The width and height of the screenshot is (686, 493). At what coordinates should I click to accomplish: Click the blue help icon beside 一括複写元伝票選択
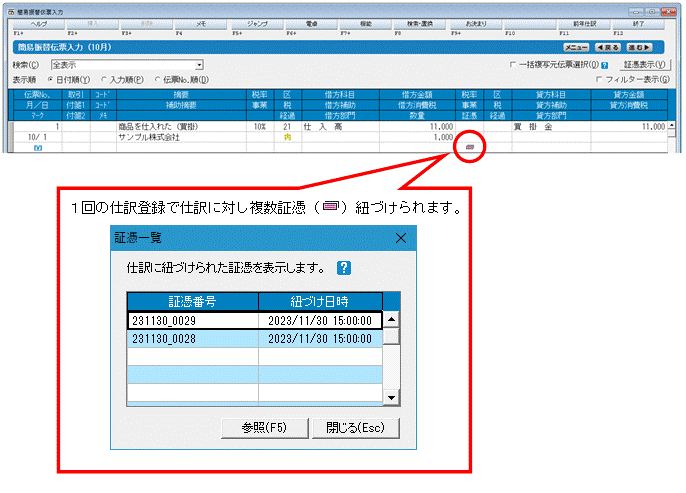[x=605, y=65]
